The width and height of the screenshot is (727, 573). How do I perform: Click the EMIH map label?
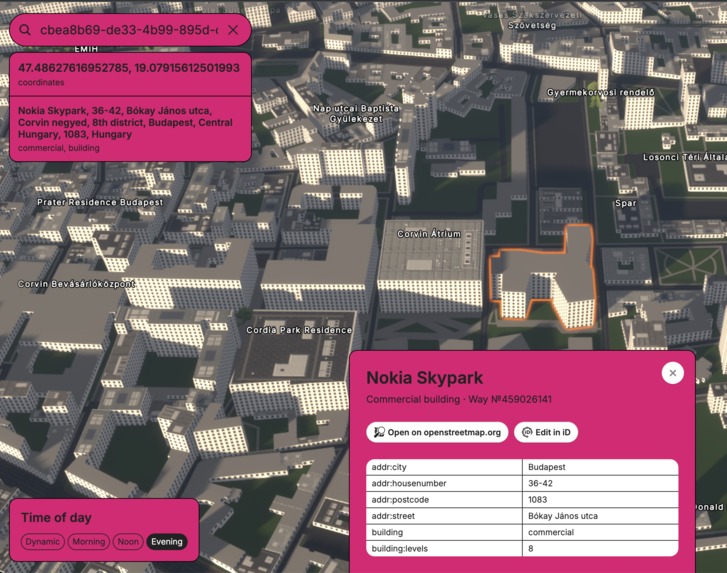pyautogui.click(x=86, y=49)
